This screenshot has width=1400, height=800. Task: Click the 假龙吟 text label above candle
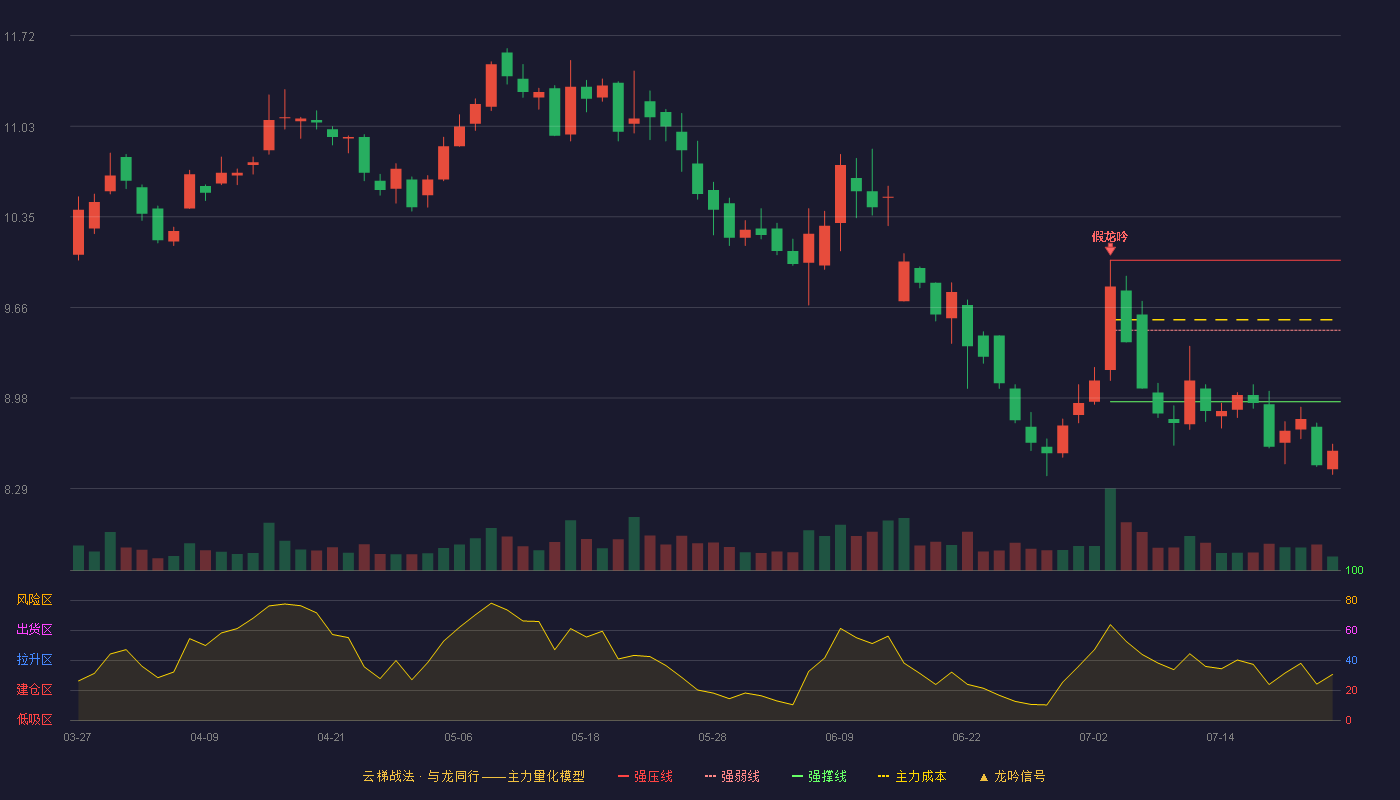point(1110,236)
